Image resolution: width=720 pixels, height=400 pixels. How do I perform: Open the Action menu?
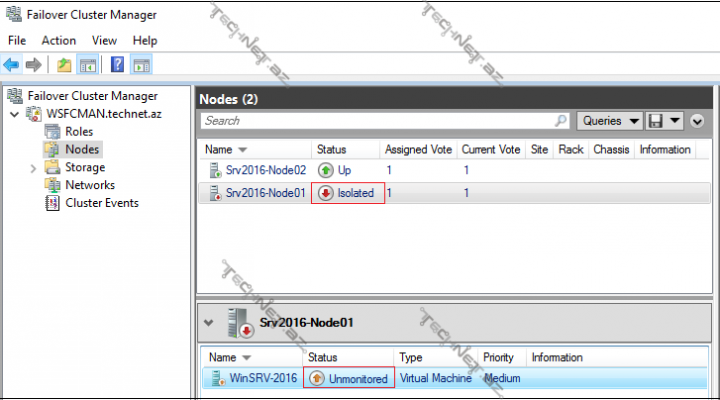point(58,40)
